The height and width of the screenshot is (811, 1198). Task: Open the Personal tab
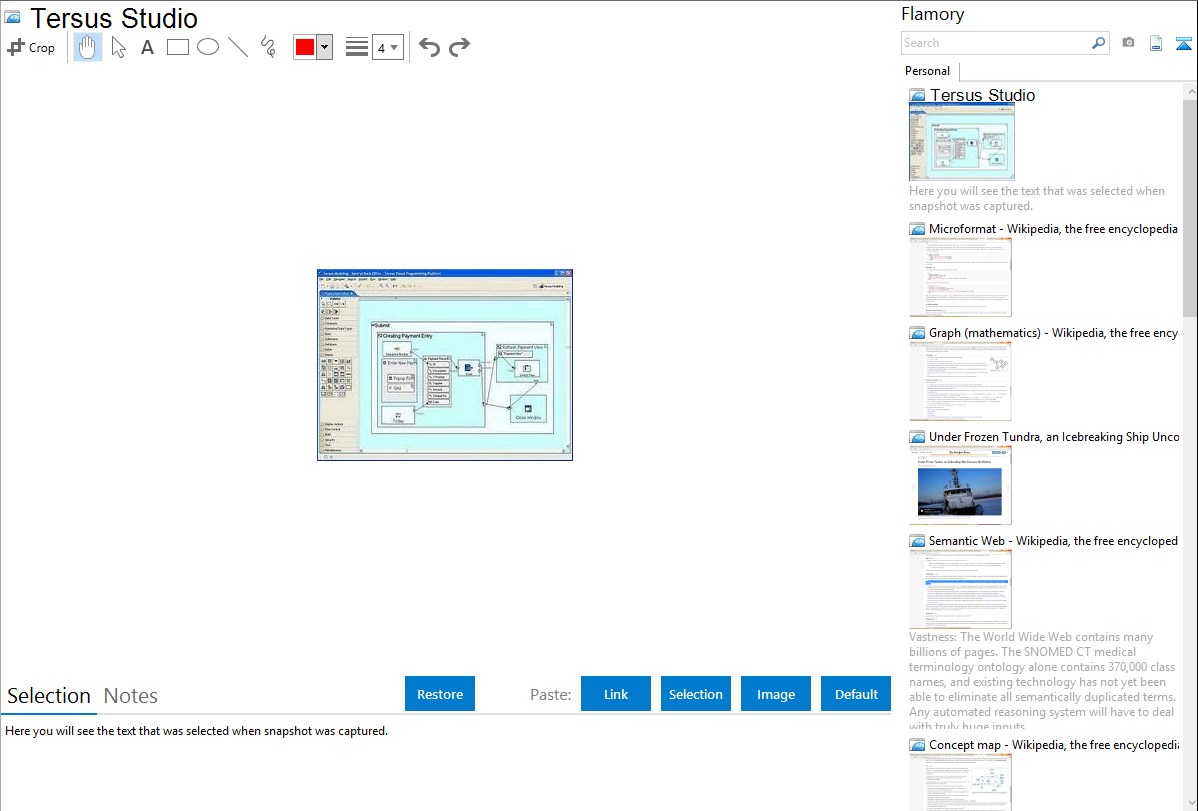coord(927,71)
